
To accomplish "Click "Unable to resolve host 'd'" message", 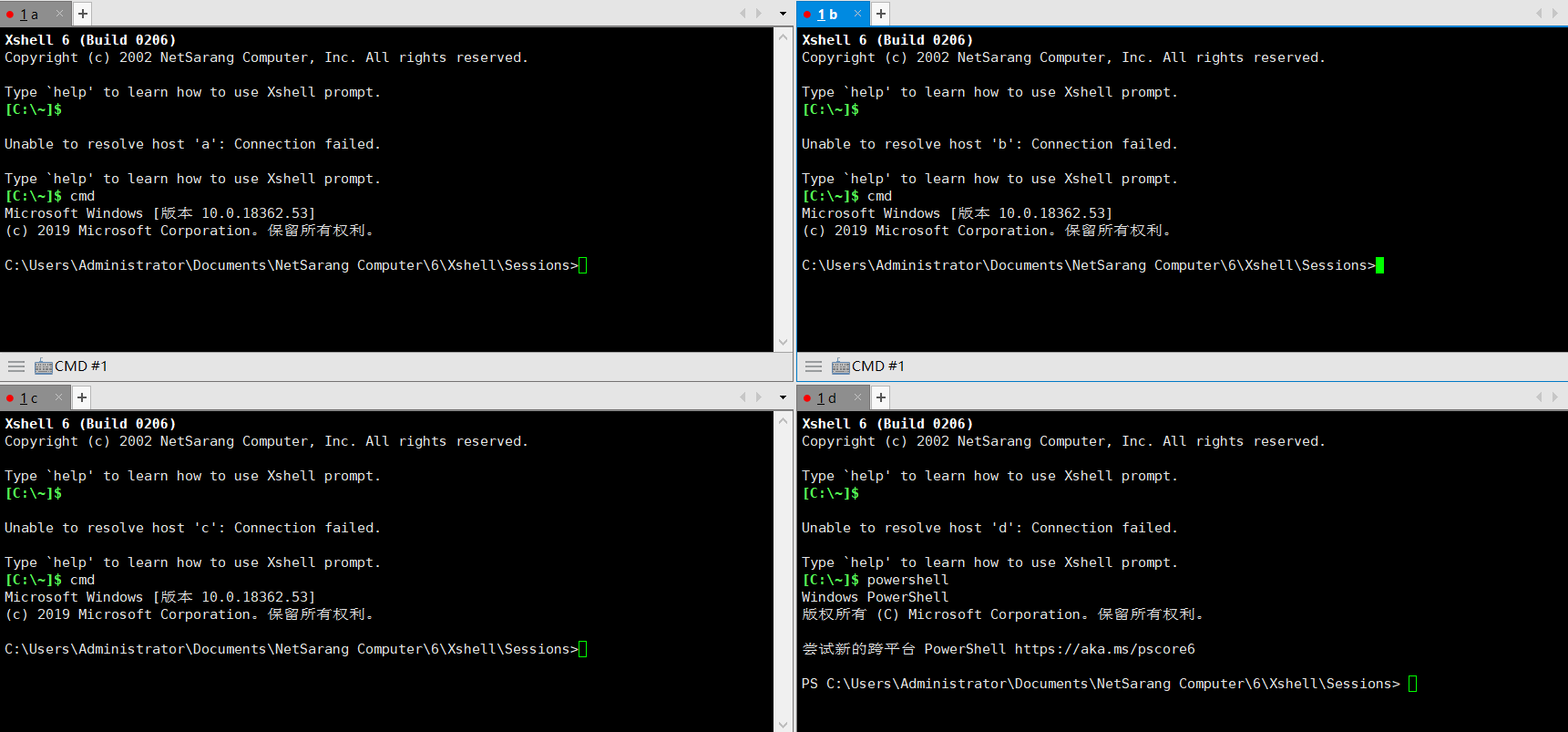I will (989, 528).
